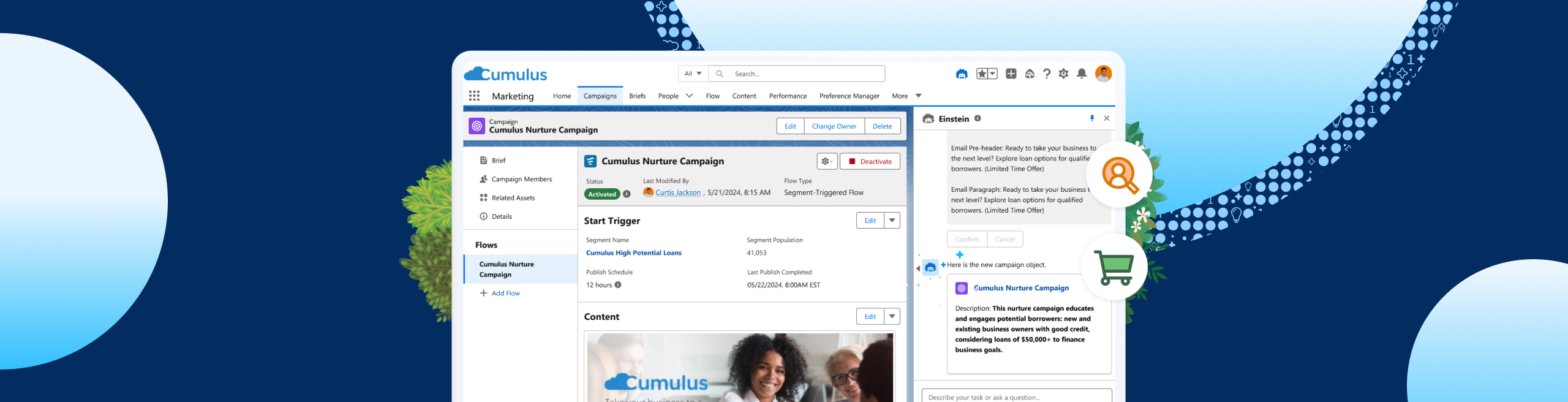Open the Help question mark icon
Viewport: 1568px width, 402px height.
(1047, 74)
